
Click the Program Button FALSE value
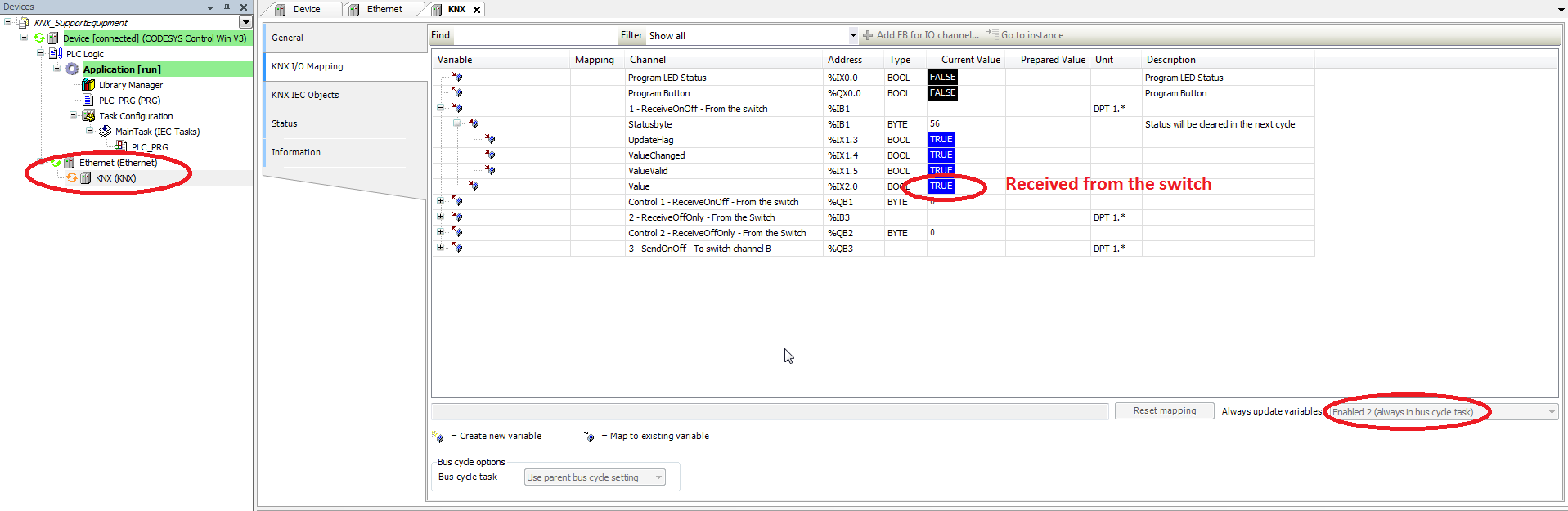click(942, 93)
